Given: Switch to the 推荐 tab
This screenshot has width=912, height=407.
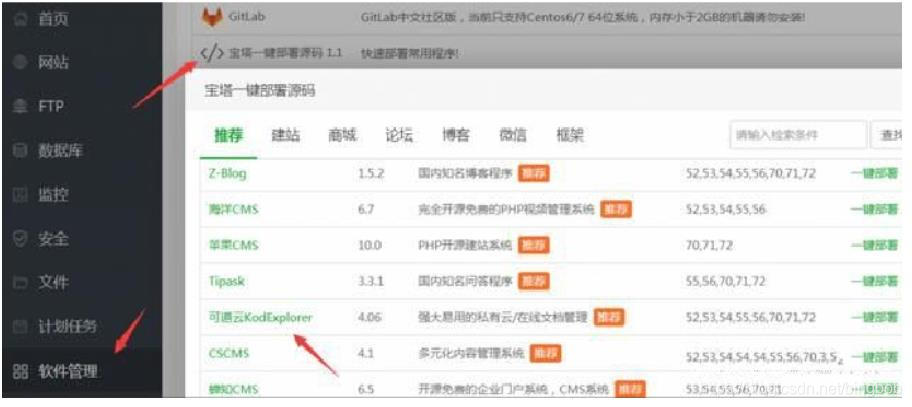Looking at the screenshot, I should click(x=228, y=135).
